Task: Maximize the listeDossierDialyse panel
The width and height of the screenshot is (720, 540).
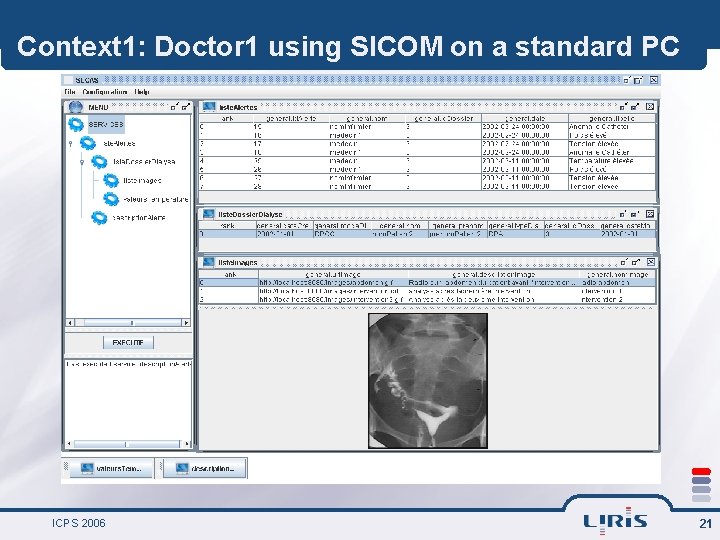Action: (x=635, y=214)
